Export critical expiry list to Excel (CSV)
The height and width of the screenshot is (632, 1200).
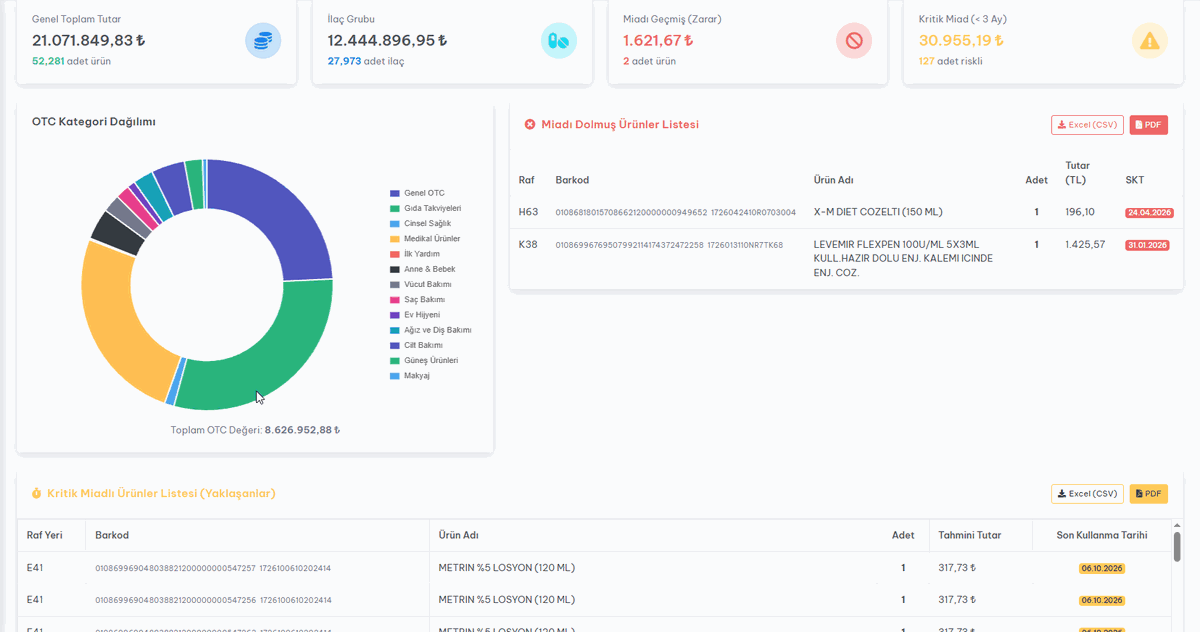[1087, 494]
